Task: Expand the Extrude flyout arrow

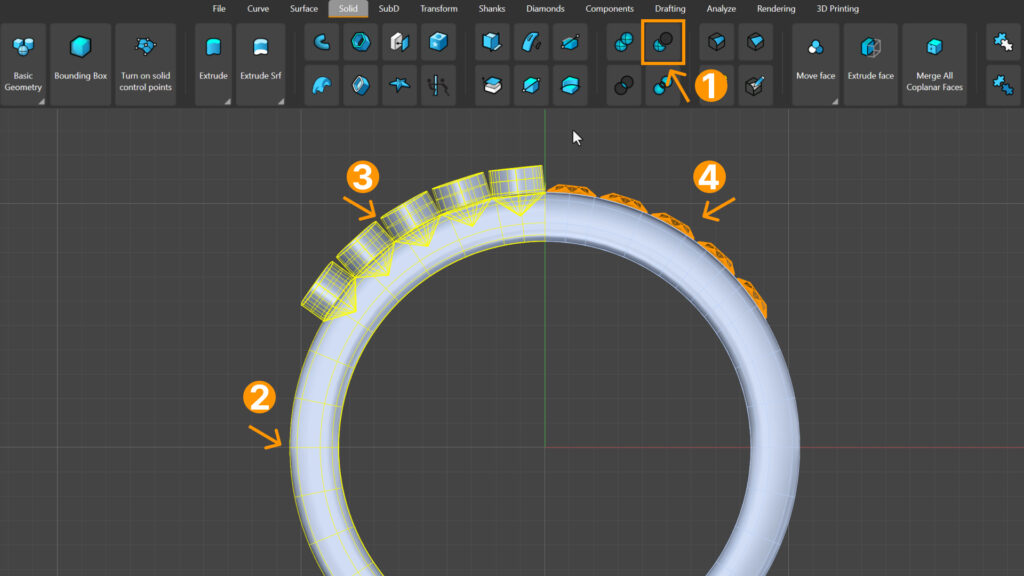Action: point(227,101)
